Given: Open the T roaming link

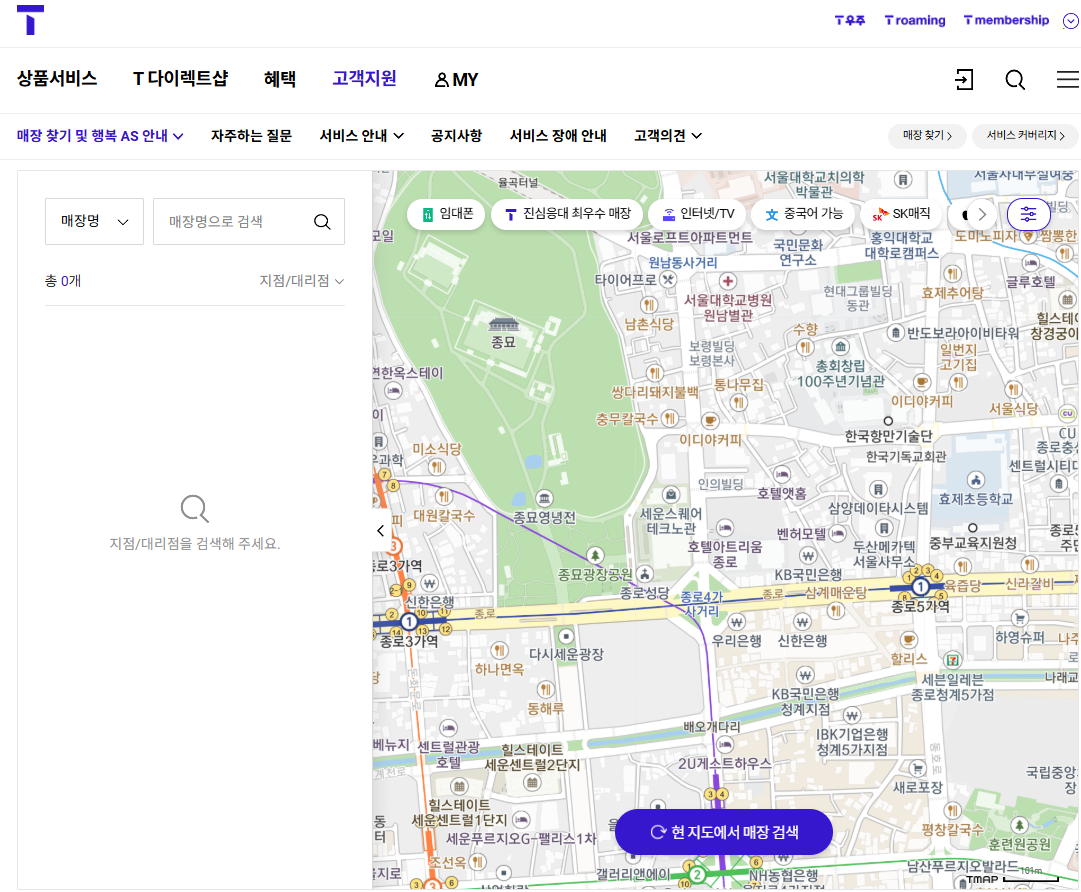Looking at the screenshot, I should 915,21.
